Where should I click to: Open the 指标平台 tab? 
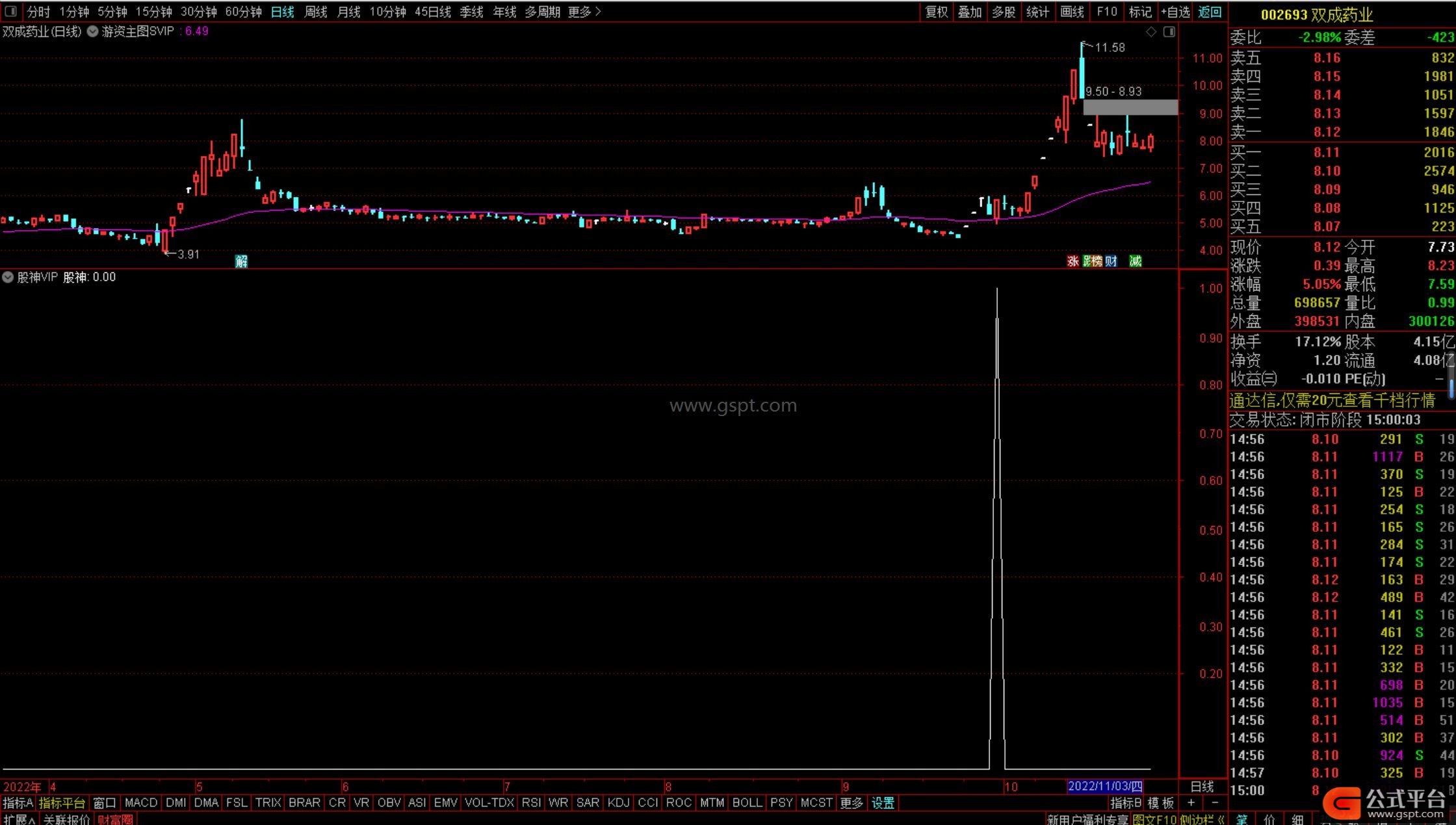pos(62,803)
